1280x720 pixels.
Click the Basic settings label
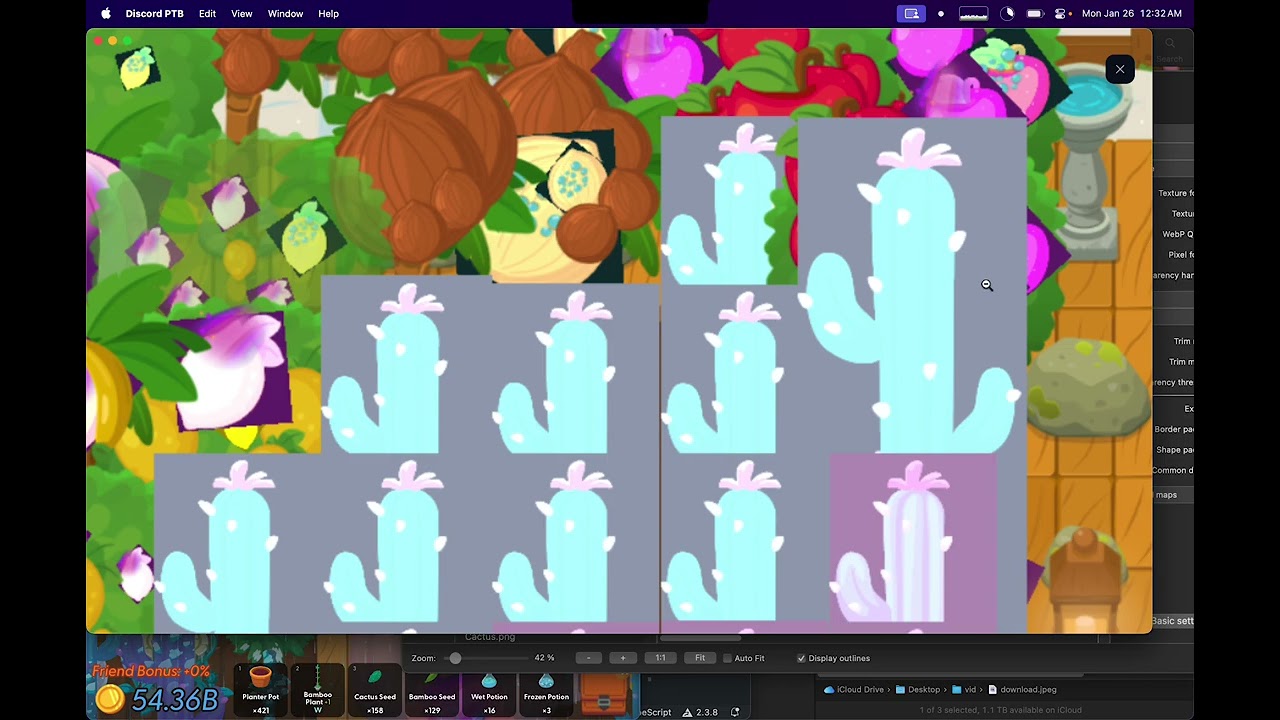tap(1172, 621)
